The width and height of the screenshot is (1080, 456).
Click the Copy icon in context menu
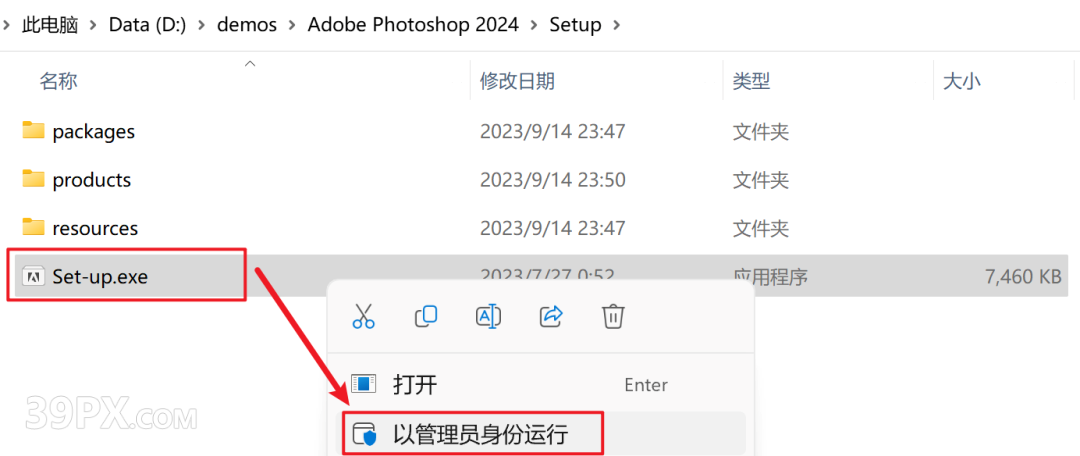point(426,316)
